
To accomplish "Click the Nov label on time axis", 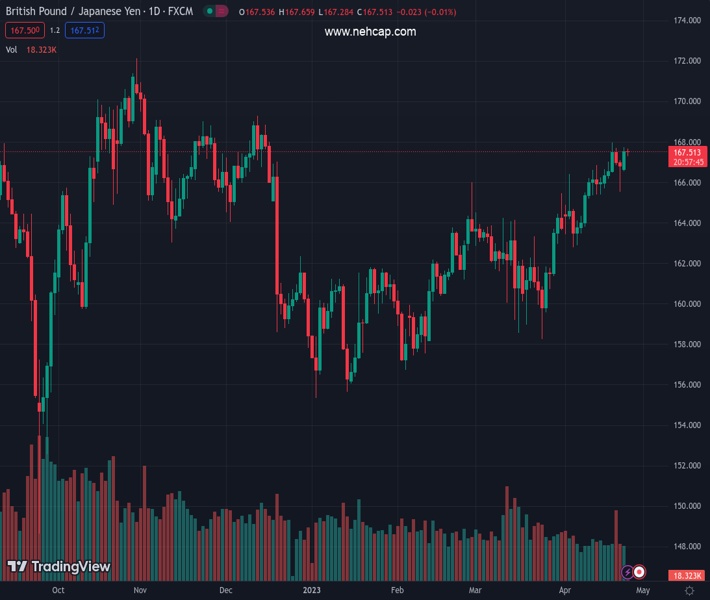I will (x=140, y=590).
